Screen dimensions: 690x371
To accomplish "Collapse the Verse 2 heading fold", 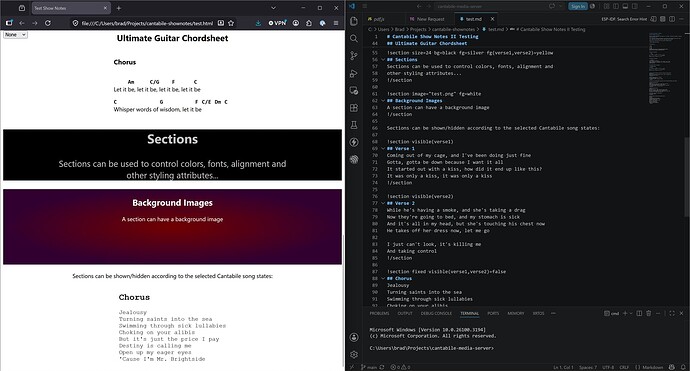I will (383, 203).
